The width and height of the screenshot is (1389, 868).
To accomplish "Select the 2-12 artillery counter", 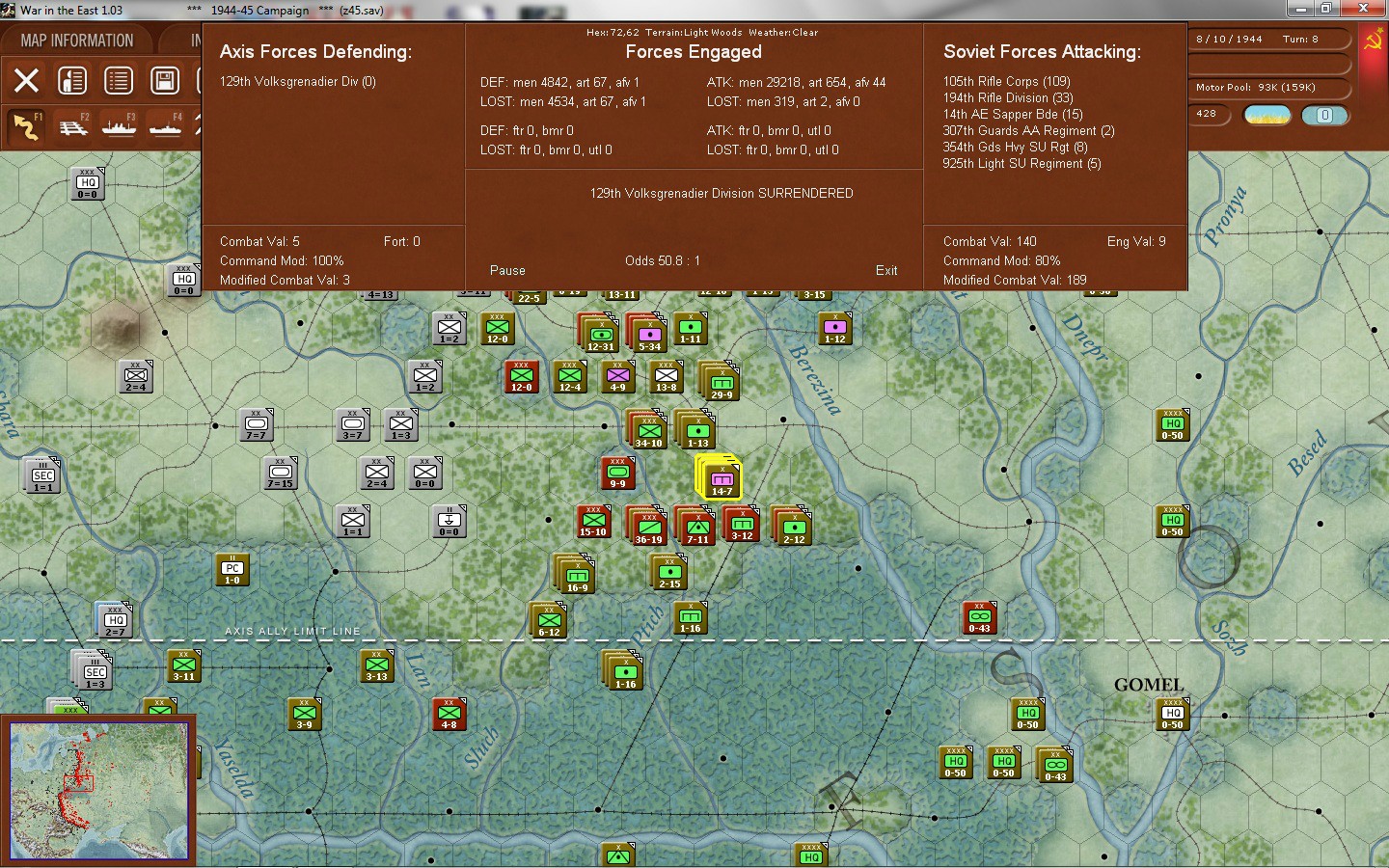I will pos(793,527).
